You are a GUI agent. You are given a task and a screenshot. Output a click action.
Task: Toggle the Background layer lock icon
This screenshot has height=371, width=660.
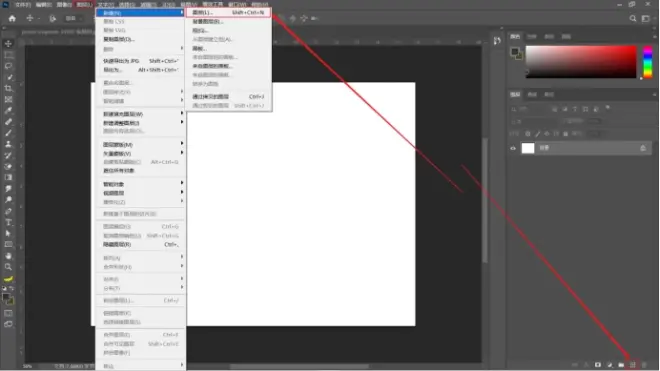[x=643, y=148]
